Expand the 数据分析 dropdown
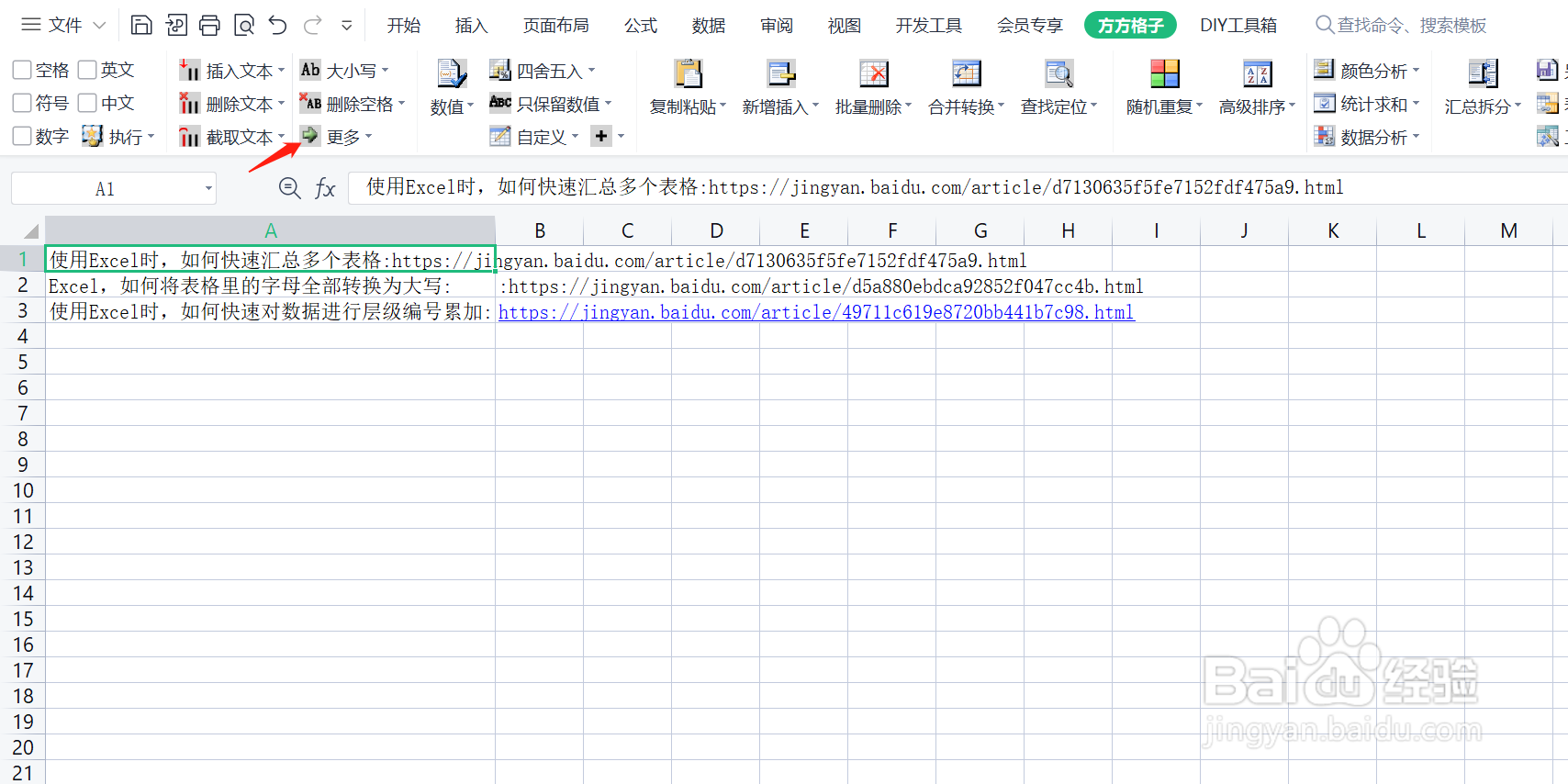 coord(1417,137)
